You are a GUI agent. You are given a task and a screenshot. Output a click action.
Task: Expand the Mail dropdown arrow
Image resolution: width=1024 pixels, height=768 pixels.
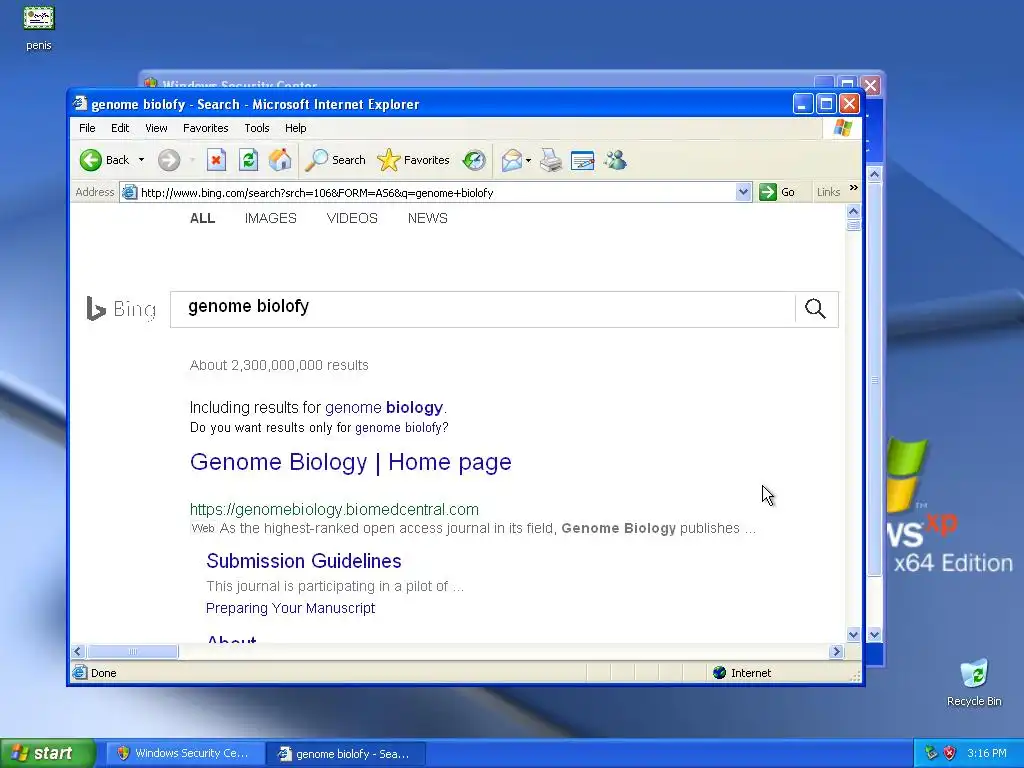point(528,160)
